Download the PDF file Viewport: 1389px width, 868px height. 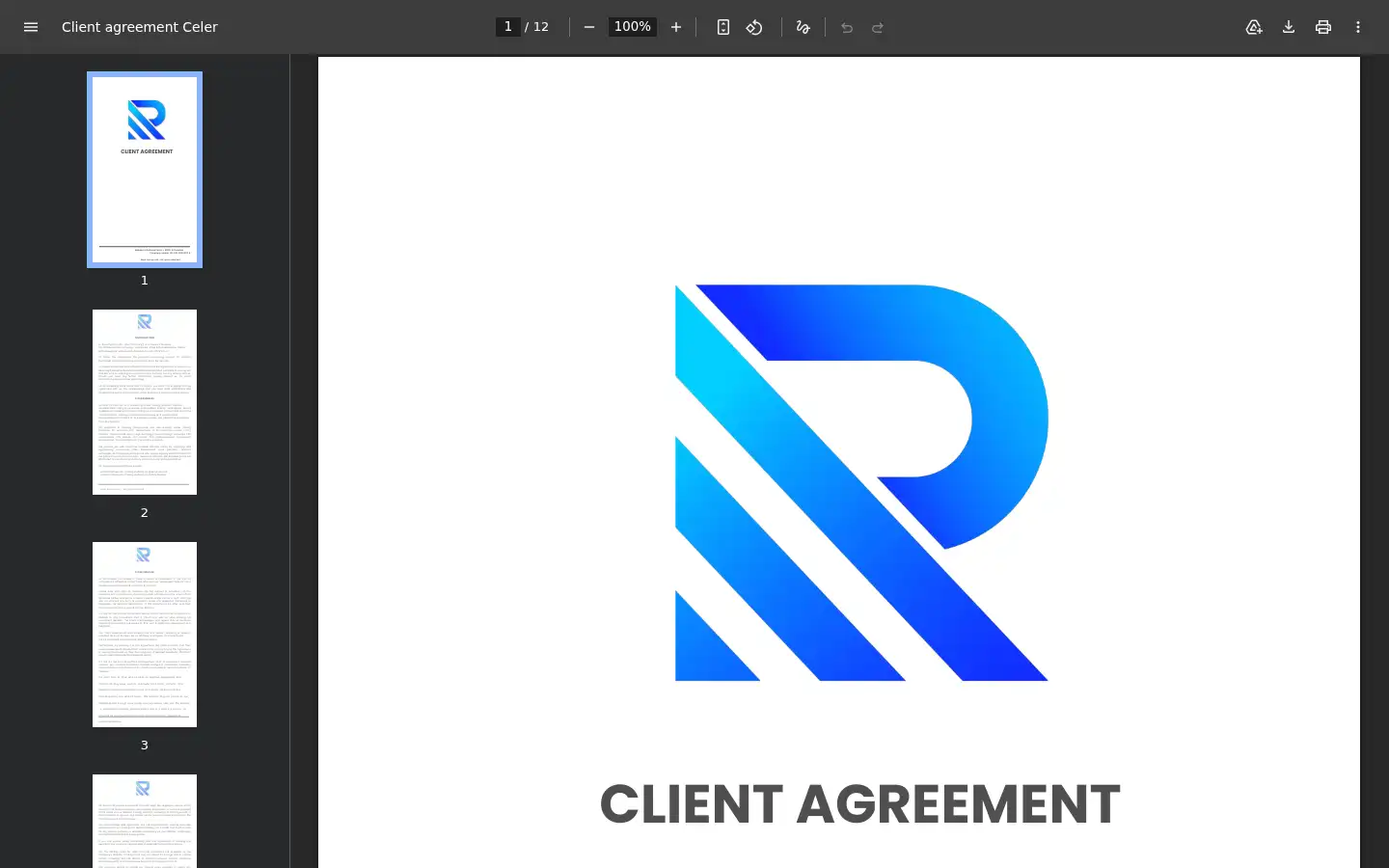click(x=1289, y=27)
